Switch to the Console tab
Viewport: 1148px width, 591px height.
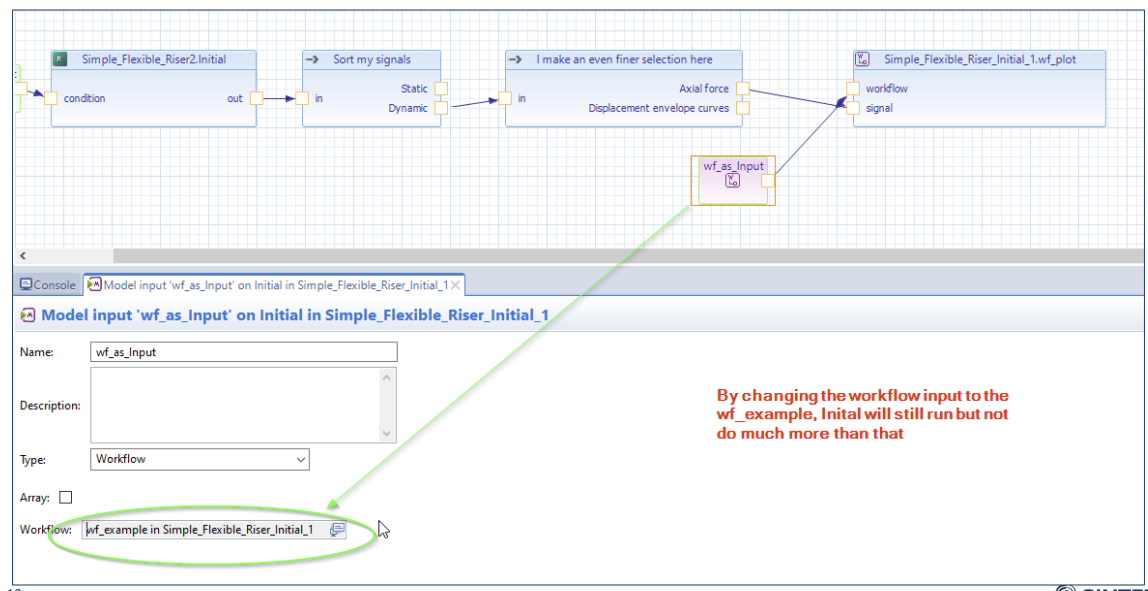tap(48, 285)
